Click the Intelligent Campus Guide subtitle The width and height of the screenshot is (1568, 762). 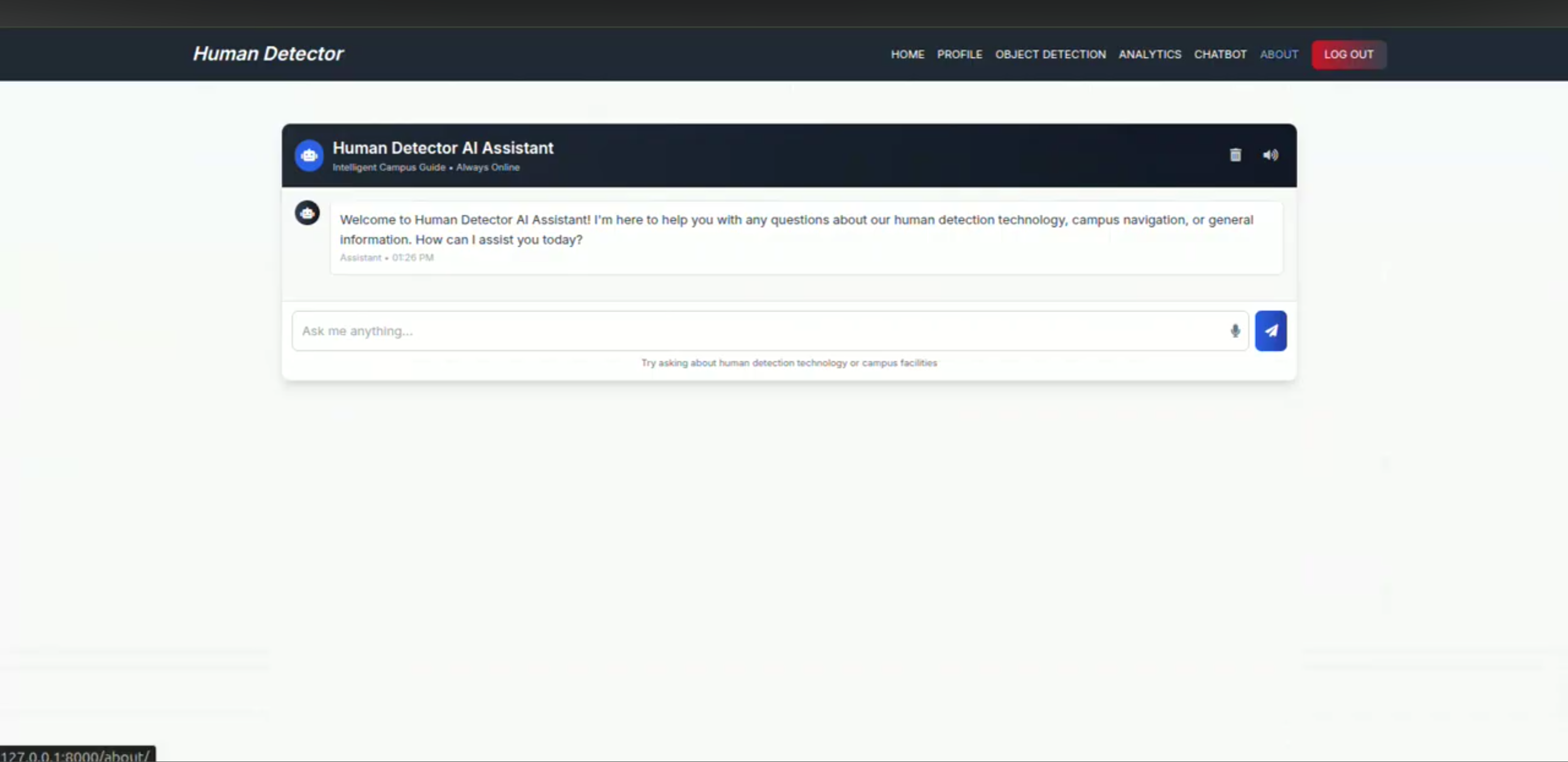[426, 168]
